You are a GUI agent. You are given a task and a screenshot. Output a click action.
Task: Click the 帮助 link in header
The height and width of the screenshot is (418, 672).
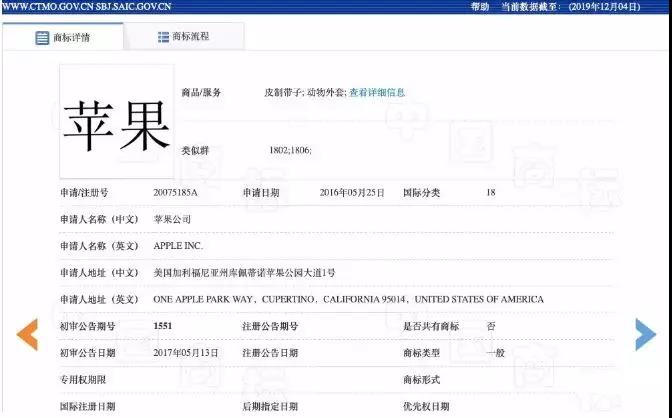click(x=480, y=6)
